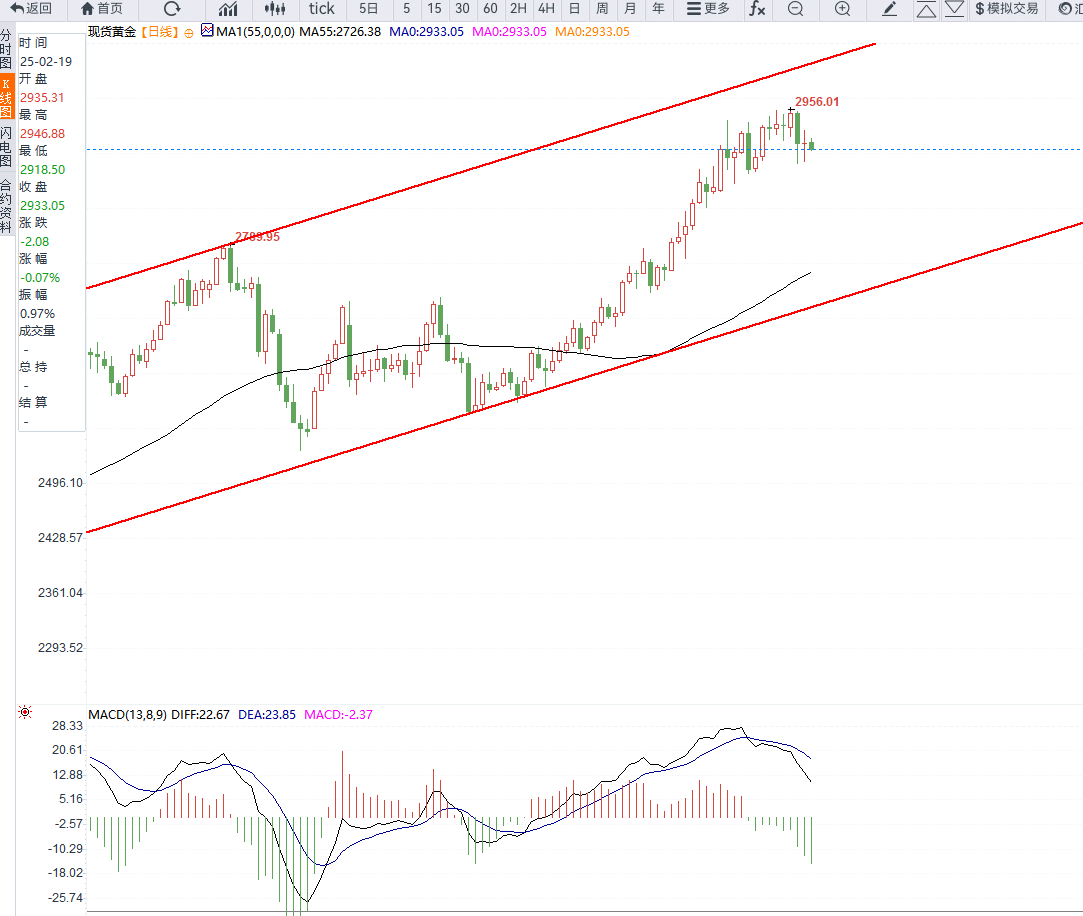1083x916 pixels.
Task: Open 模拟交易 simulated trading
Action: tap(1007, 9)
